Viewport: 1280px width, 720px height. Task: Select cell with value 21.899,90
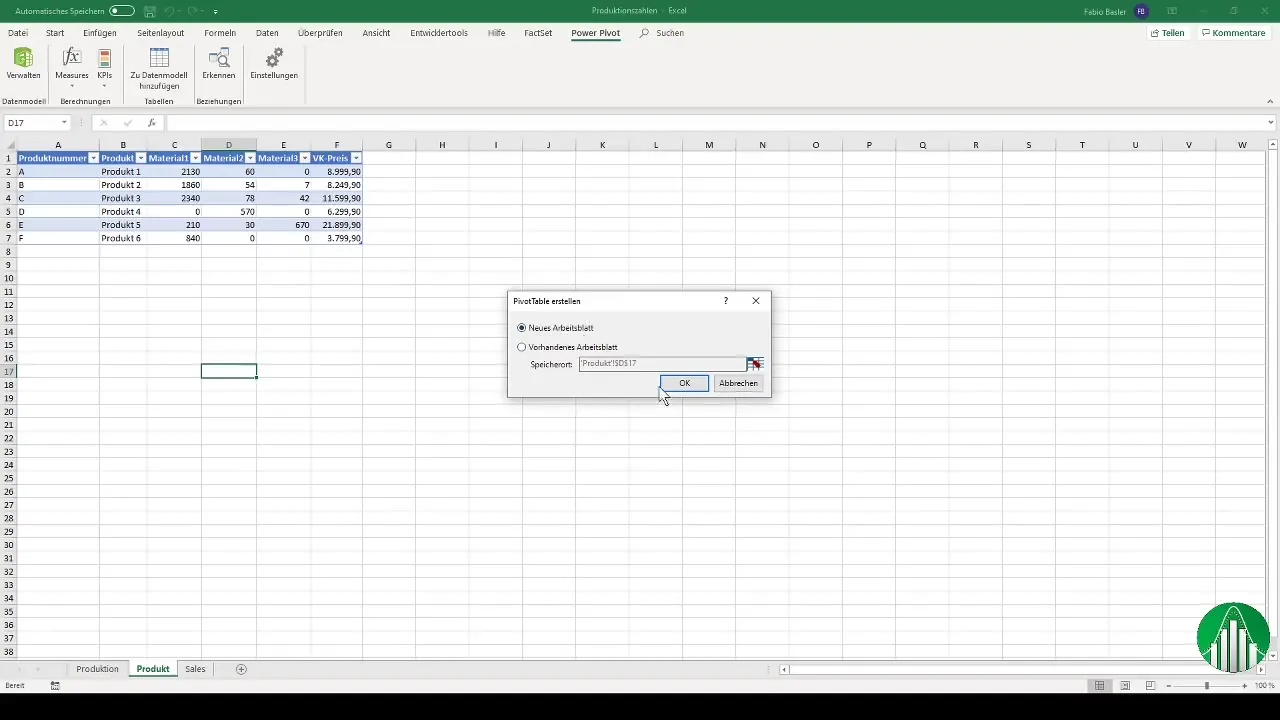tap(337, 225)
